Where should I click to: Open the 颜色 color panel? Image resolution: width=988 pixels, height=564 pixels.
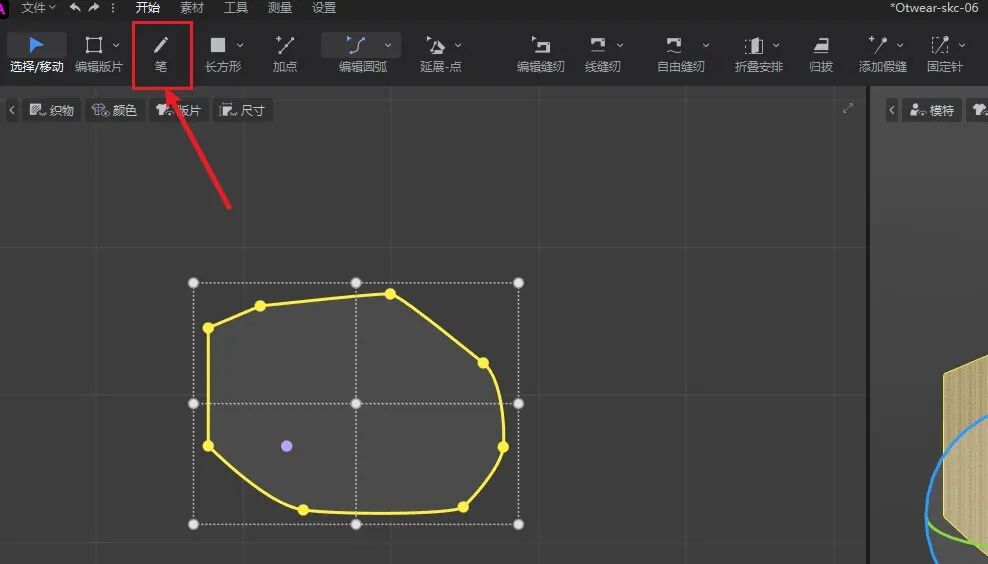pos(115,110)
